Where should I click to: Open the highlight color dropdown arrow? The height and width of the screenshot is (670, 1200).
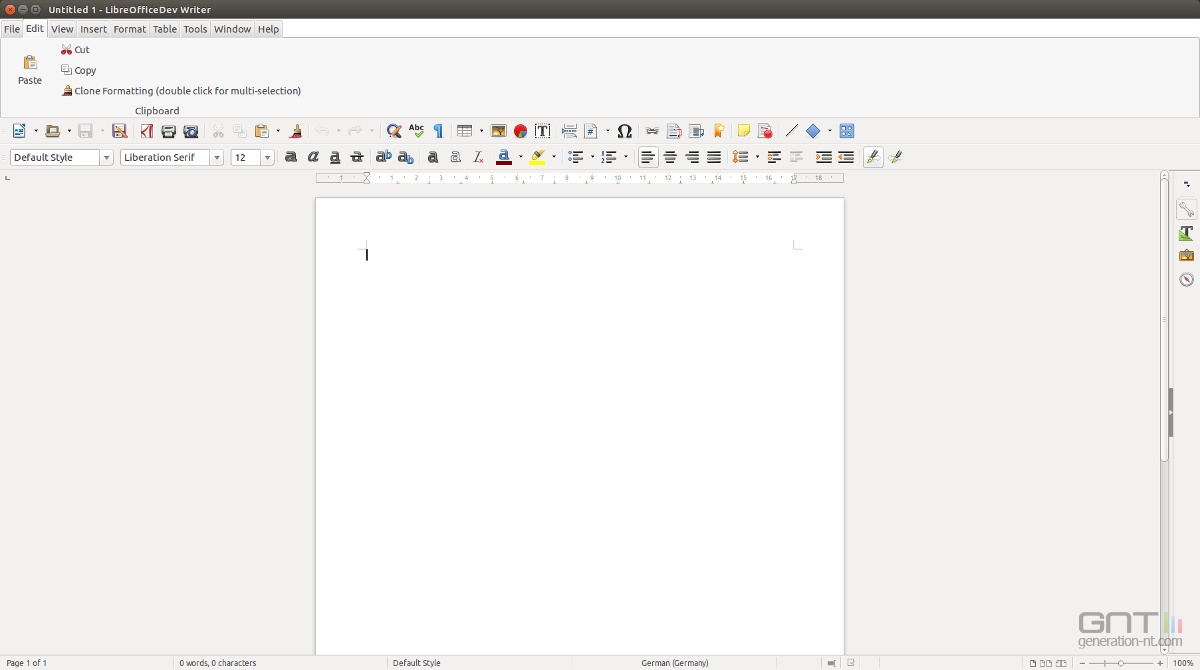554,157
